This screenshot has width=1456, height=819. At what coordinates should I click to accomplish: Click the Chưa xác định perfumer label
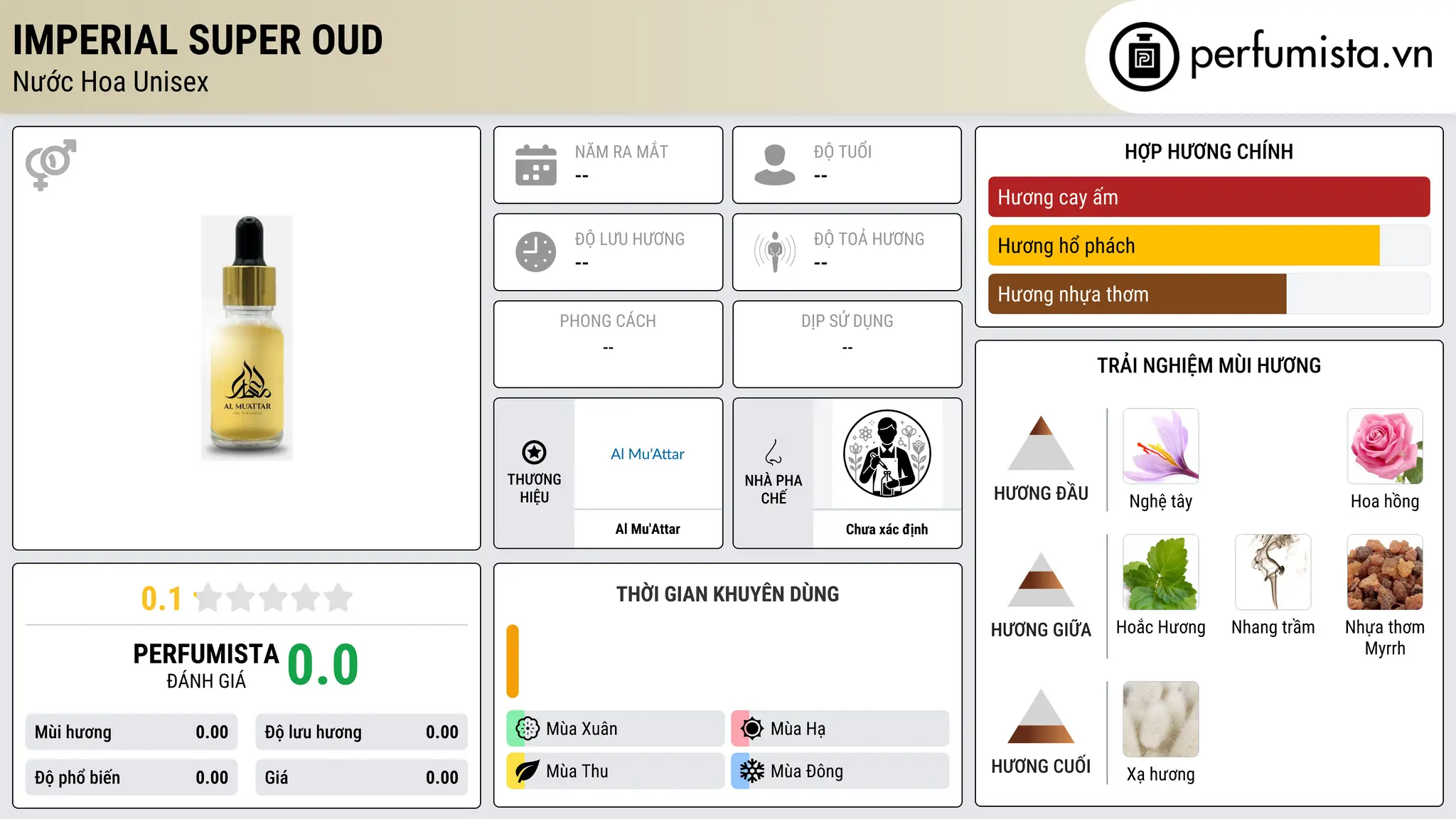887,529
